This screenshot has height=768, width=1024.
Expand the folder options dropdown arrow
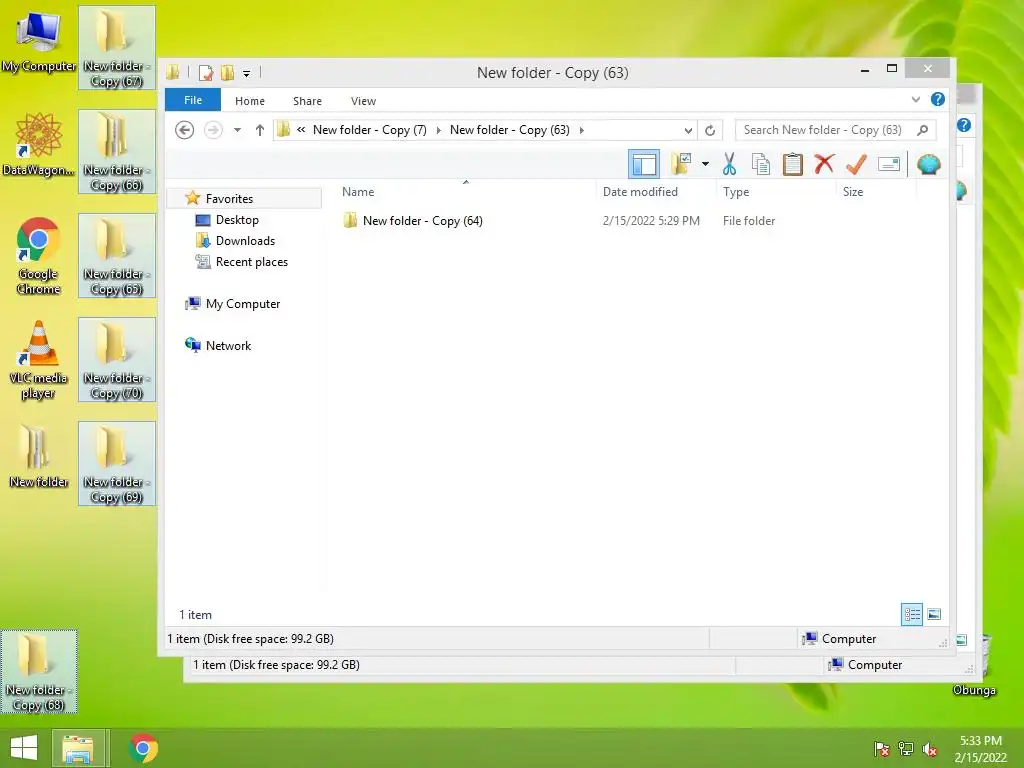click(x=705, y=164)
